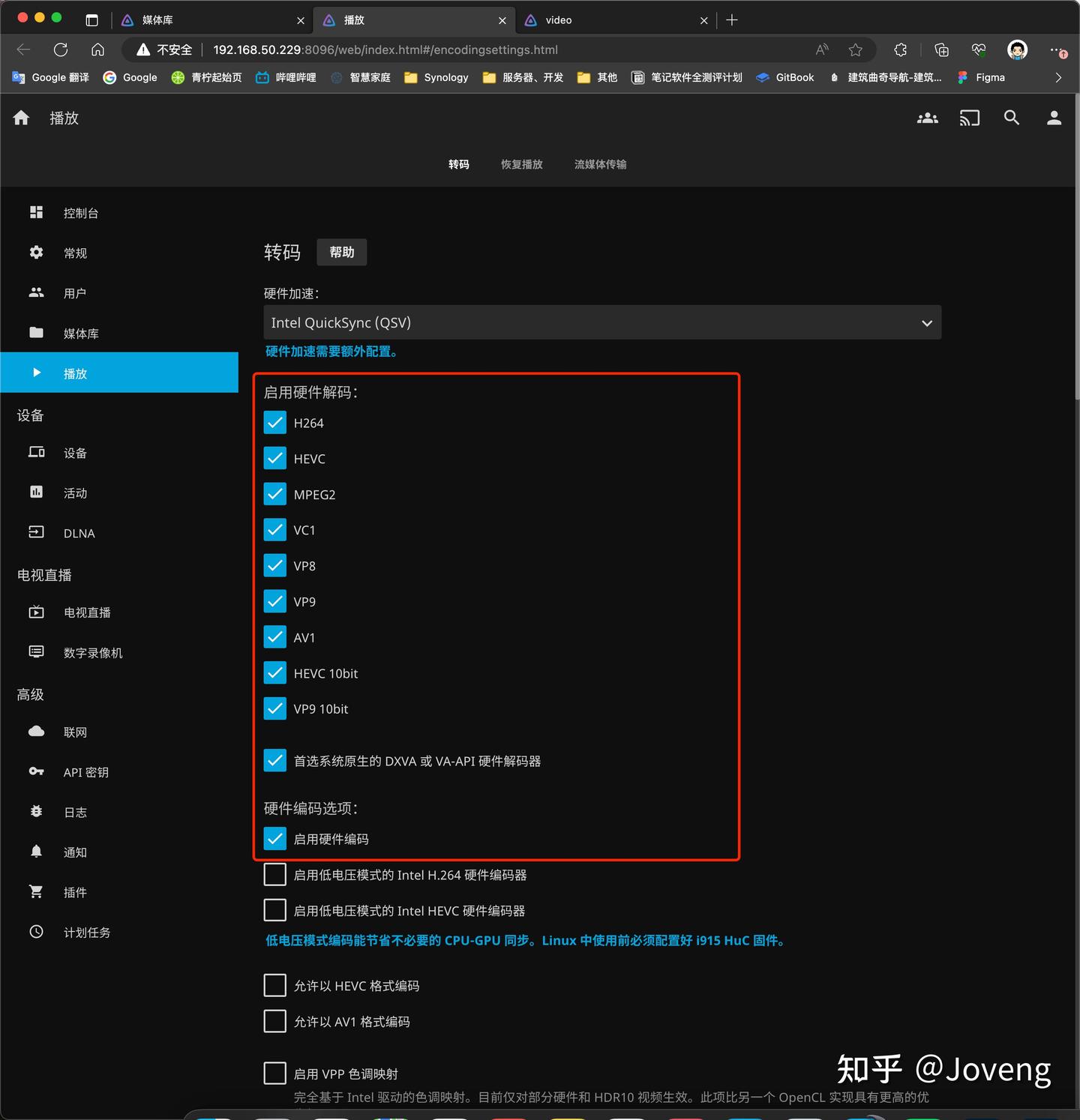The height and width of the screenshot is (1120, 1080).
Task: Open the 计划任务 clock icon
Action: (x=36, y=932)
